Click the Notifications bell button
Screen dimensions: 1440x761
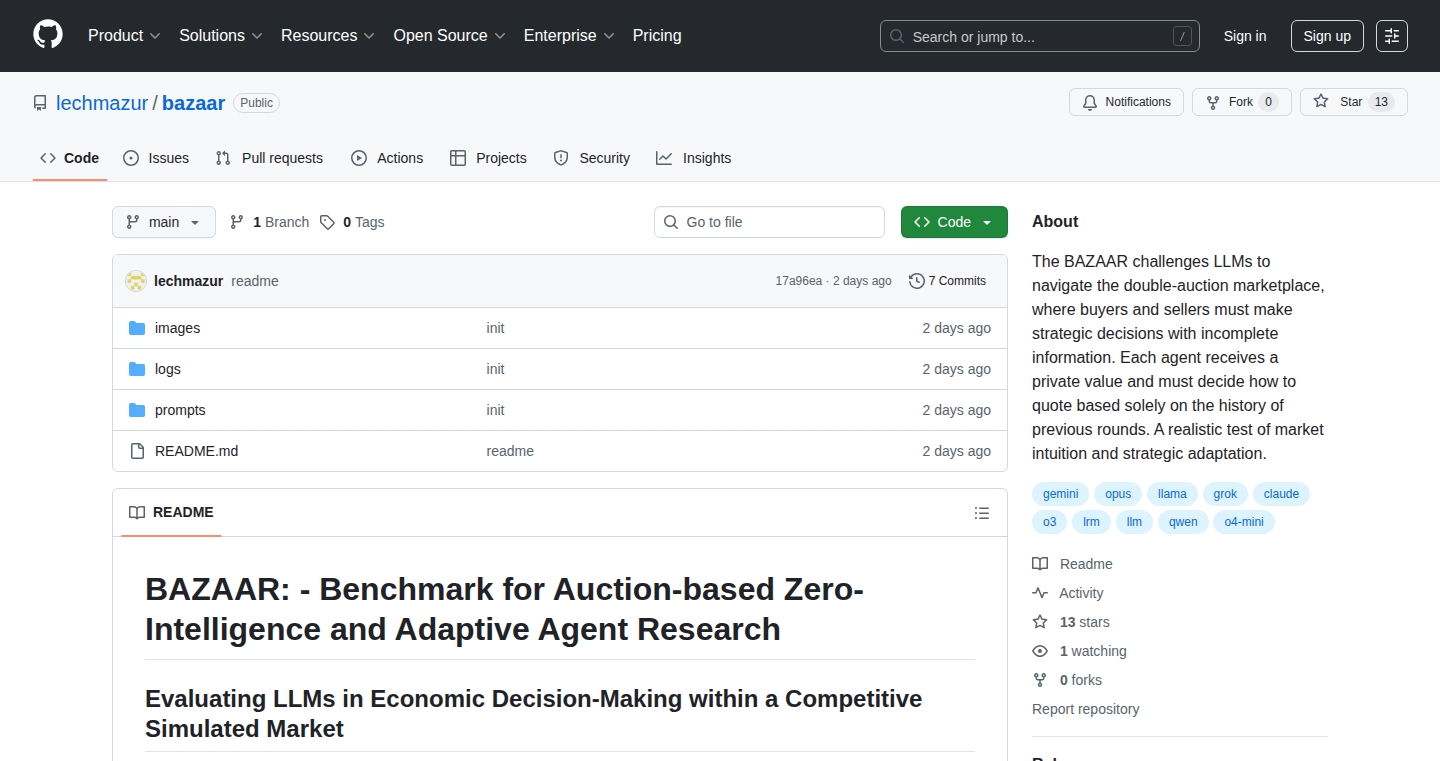pyautogui.click(x=1126, y=102)
